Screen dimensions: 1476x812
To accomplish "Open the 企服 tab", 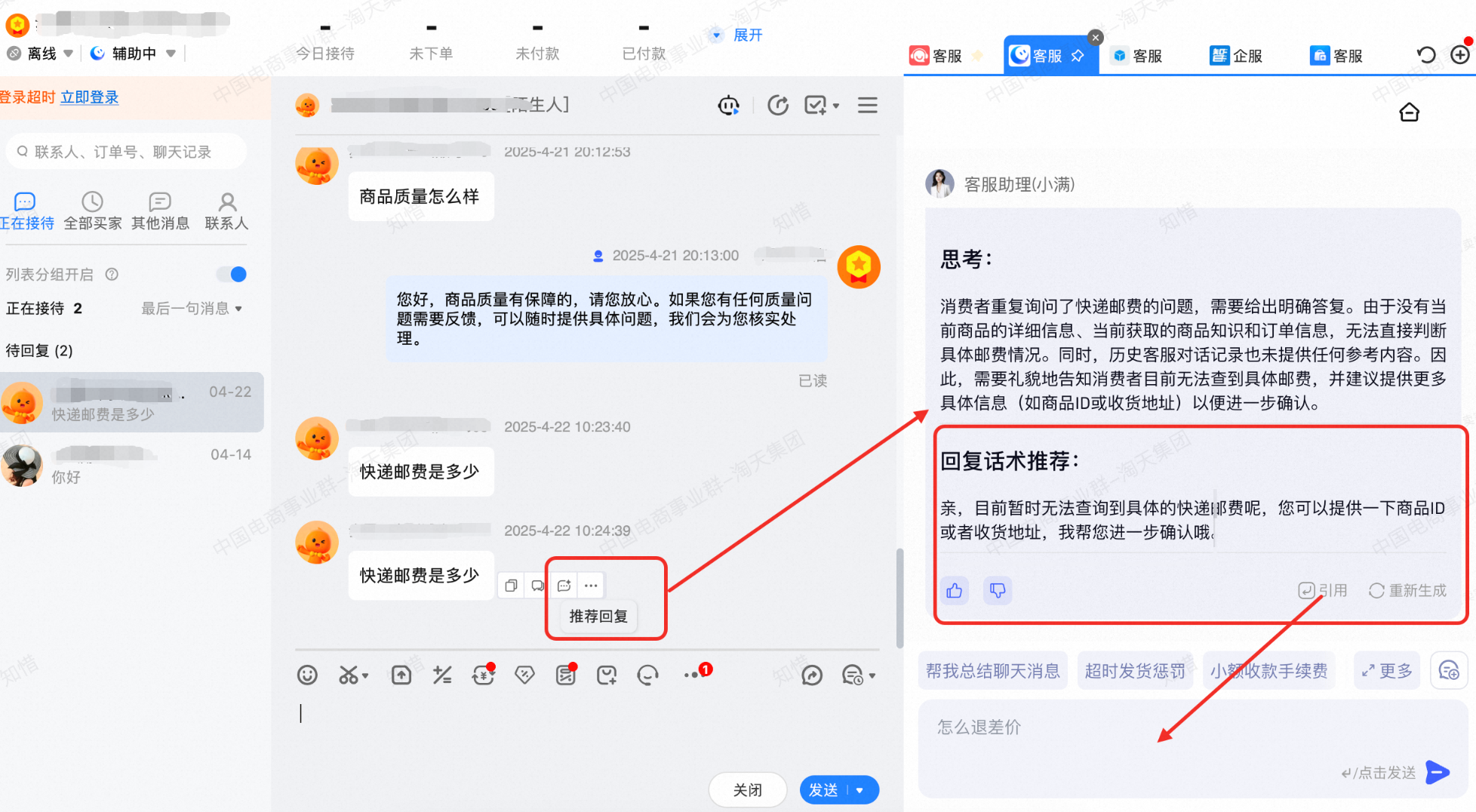I will coord(1236,56).
